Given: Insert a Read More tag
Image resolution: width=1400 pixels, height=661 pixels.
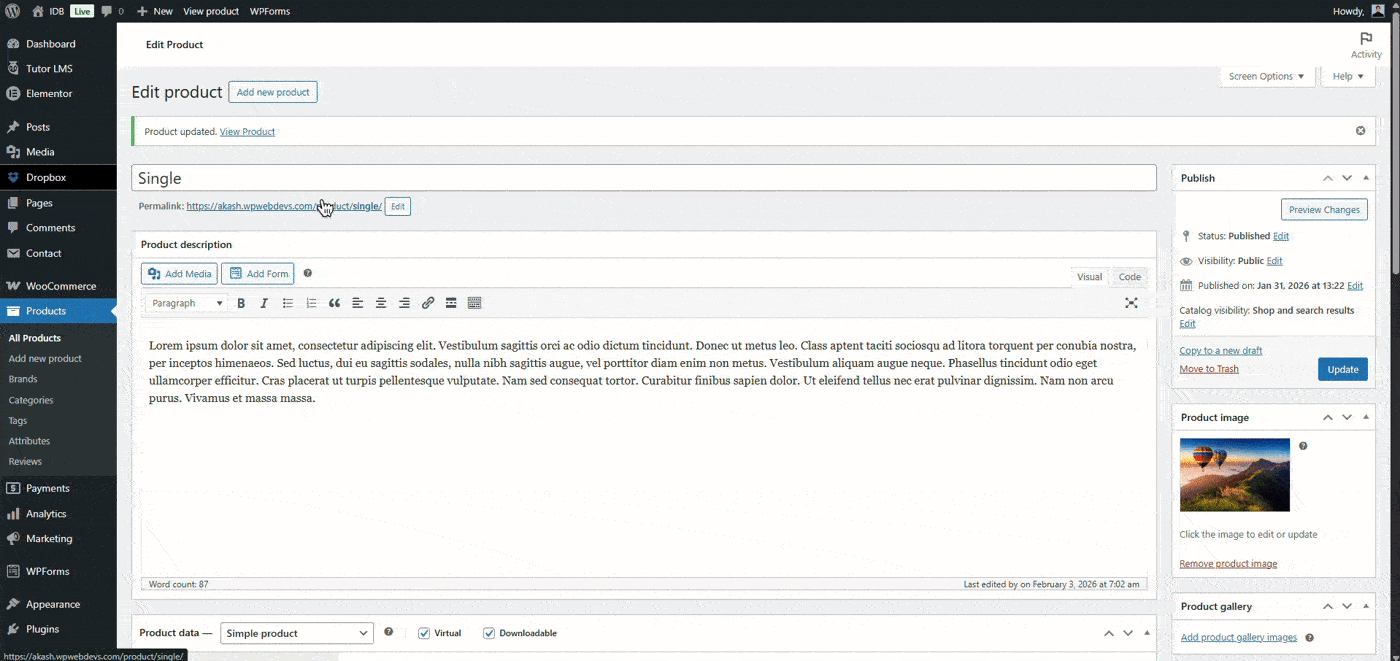Looking at the screenshot, I should coord(451,303).
